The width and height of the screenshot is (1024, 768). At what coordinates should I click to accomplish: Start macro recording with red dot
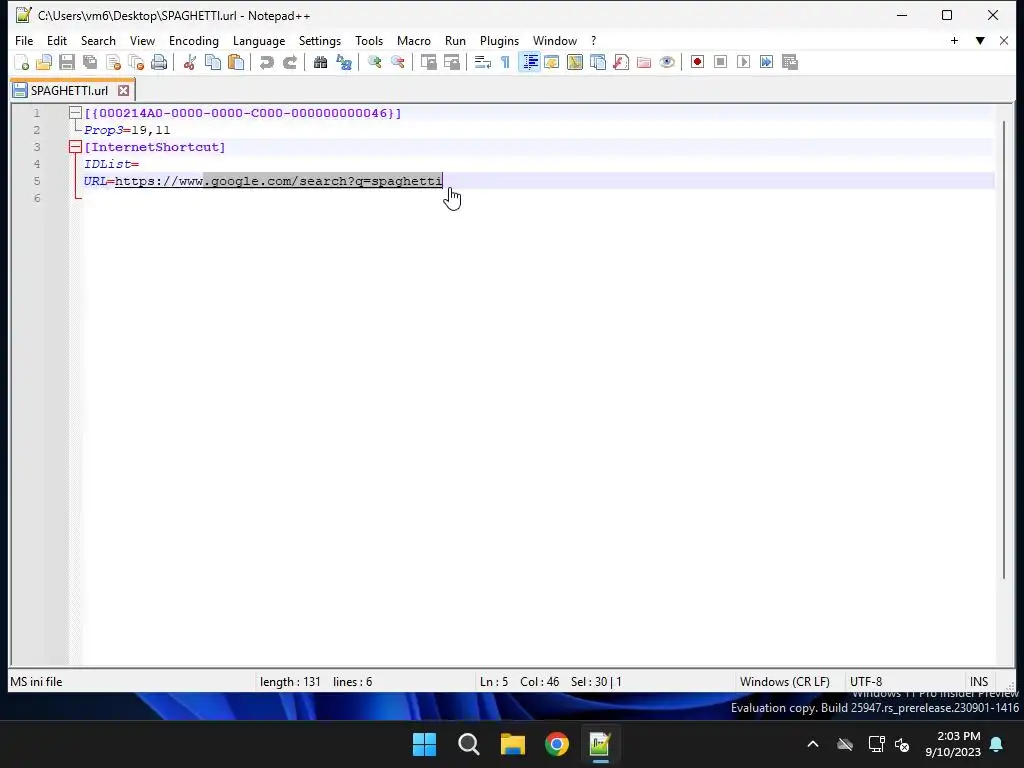point(697,62)
